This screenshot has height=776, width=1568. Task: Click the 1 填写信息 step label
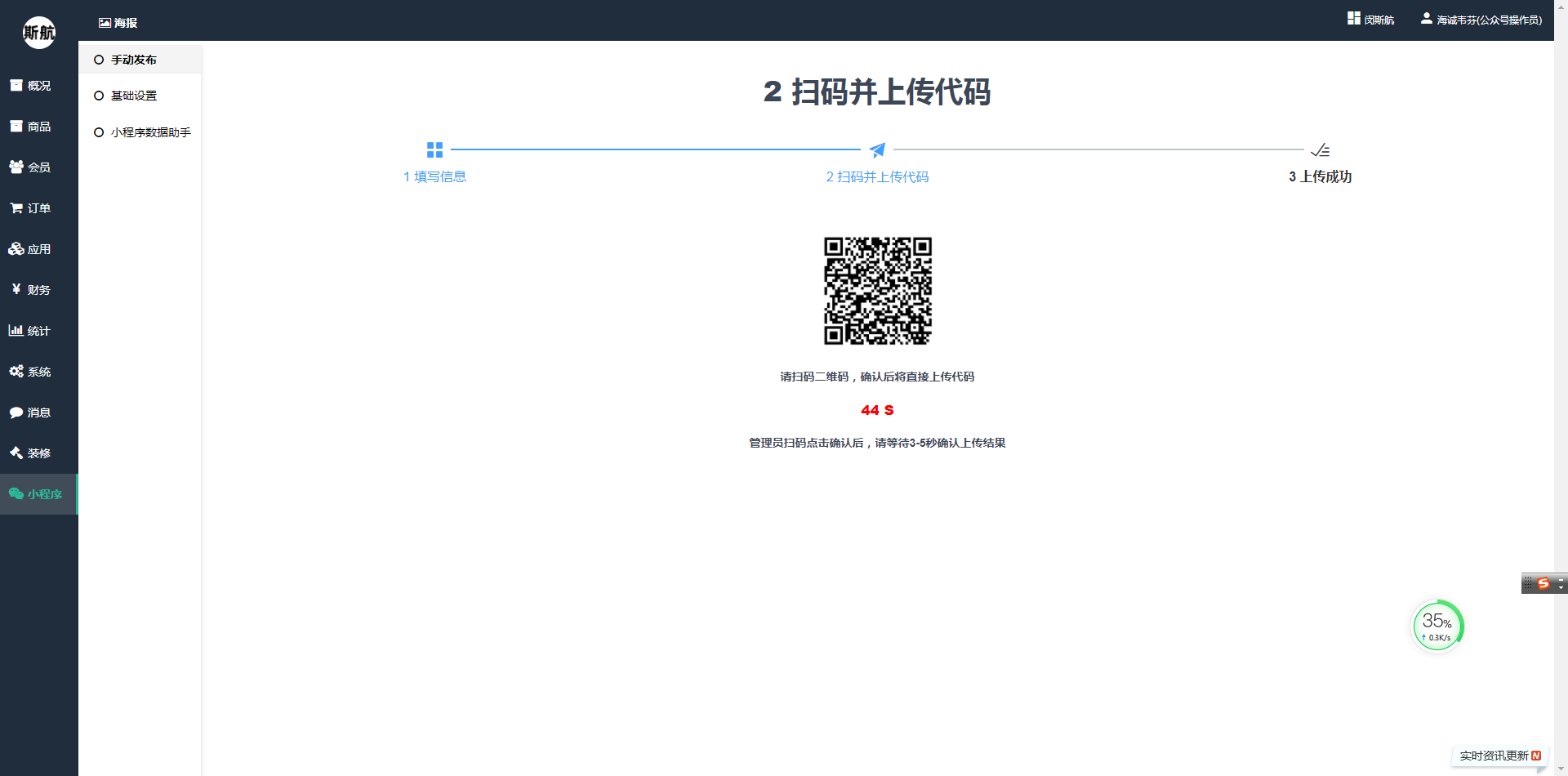click(434, 176)
